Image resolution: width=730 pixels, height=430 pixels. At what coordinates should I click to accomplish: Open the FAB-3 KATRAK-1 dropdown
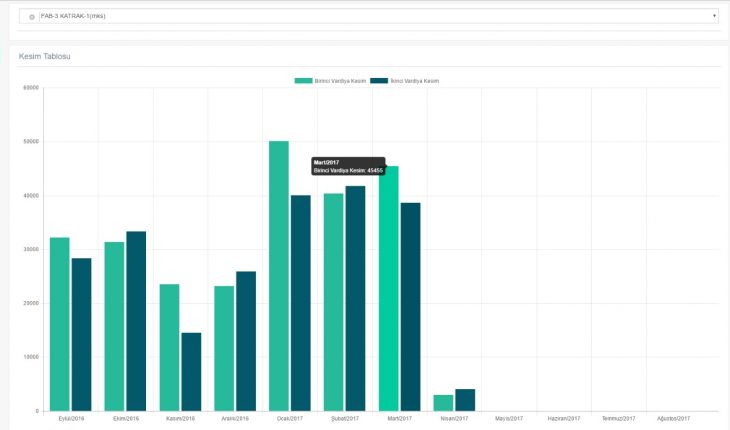coord(370,16)
